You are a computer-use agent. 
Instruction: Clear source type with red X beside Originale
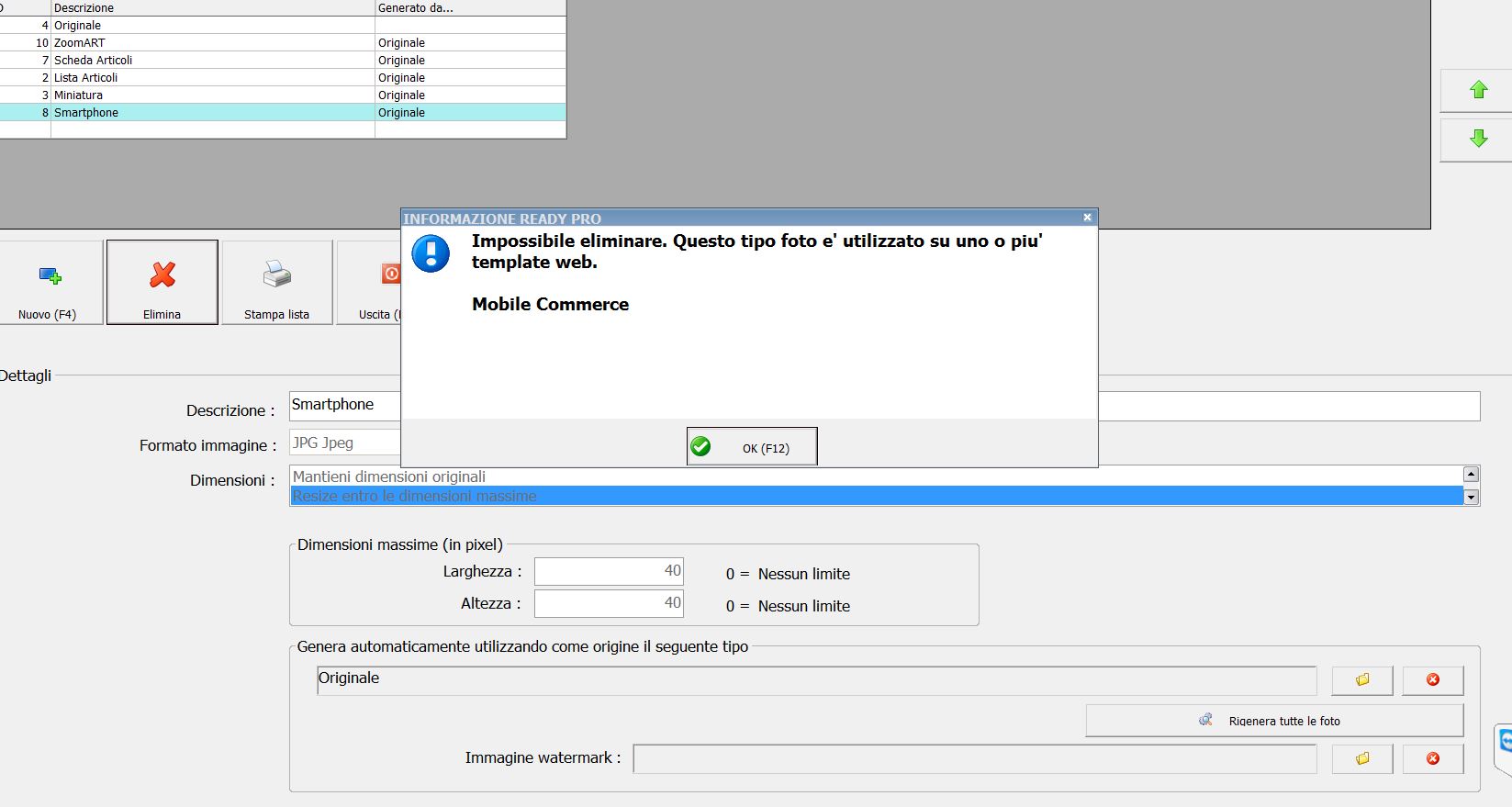(x=1432, y=680)
